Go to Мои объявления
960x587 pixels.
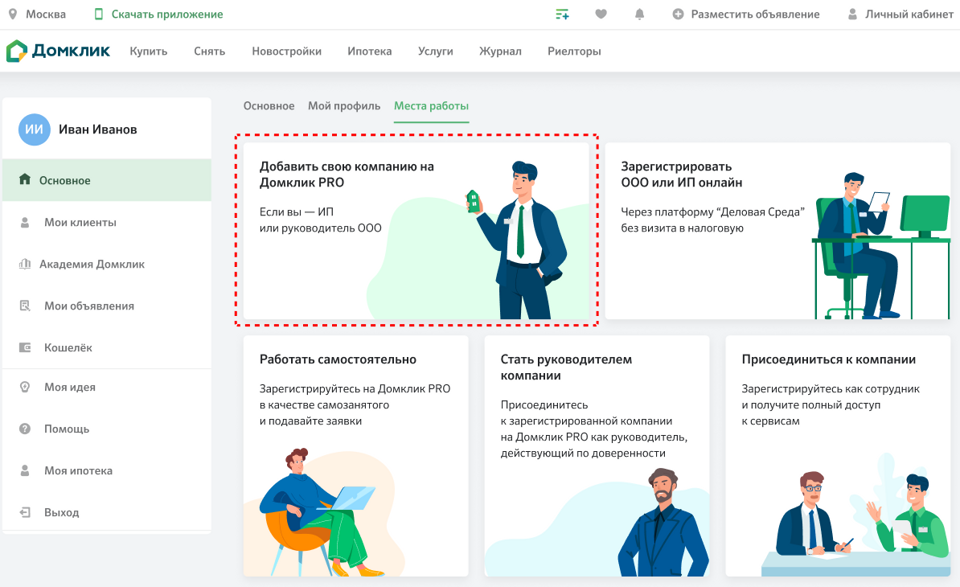point(107,305)
